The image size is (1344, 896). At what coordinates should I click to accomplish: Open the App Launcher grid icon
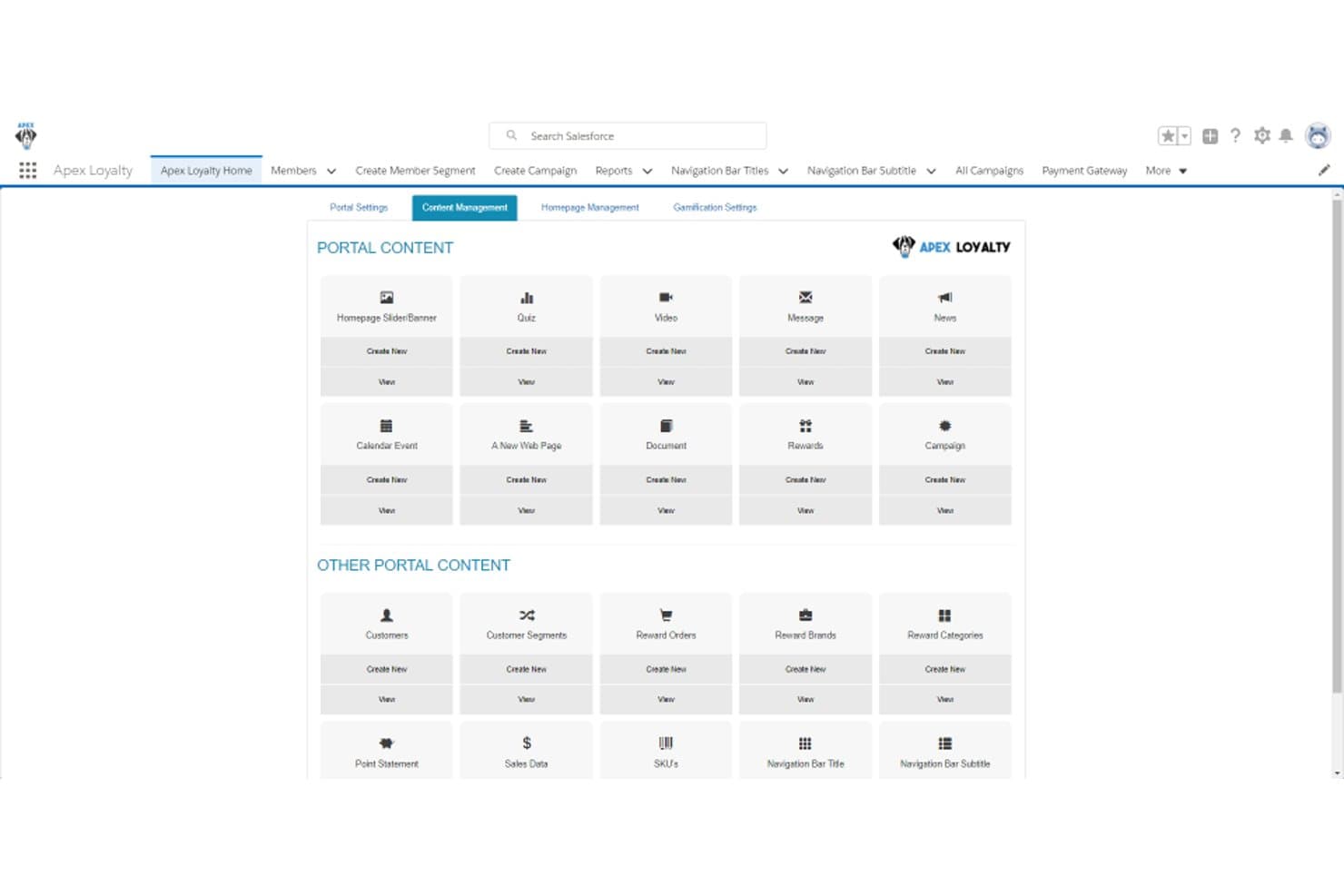click(x=28, y=171)
